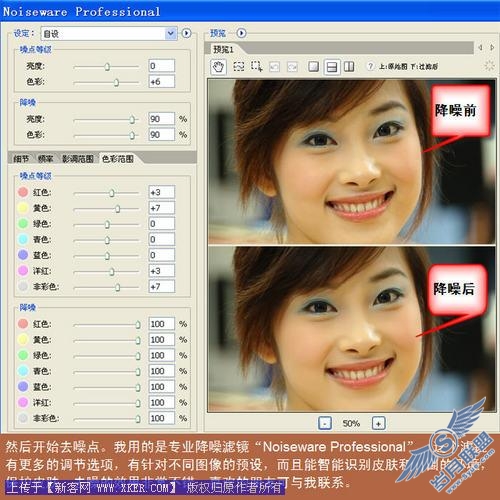This screenshot has height=500, width=500.
Task: Zoom out with the minus button
Action: (325, 423)
